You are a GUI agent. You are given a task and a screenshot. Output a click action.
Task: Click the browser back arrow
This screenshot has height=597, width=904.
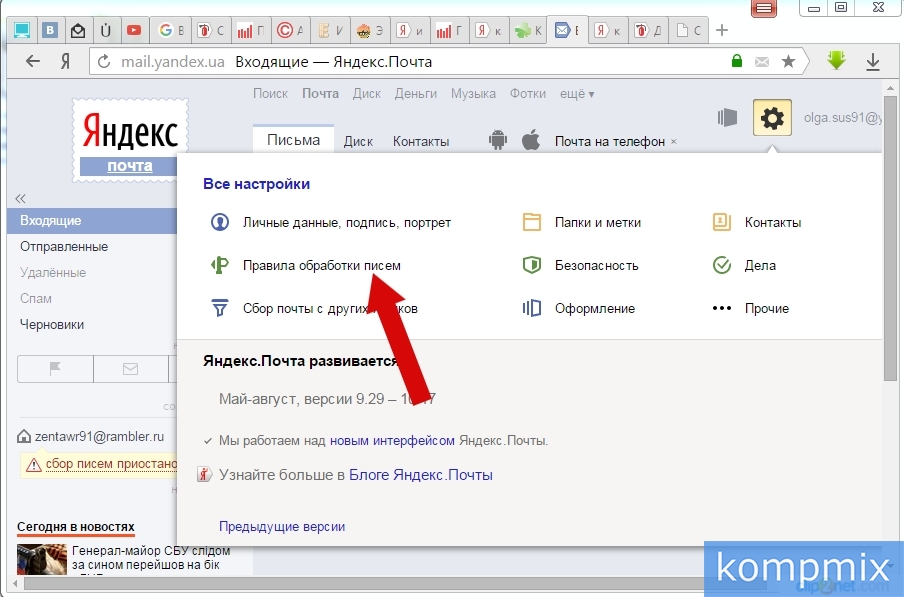(x=33, y=61)
